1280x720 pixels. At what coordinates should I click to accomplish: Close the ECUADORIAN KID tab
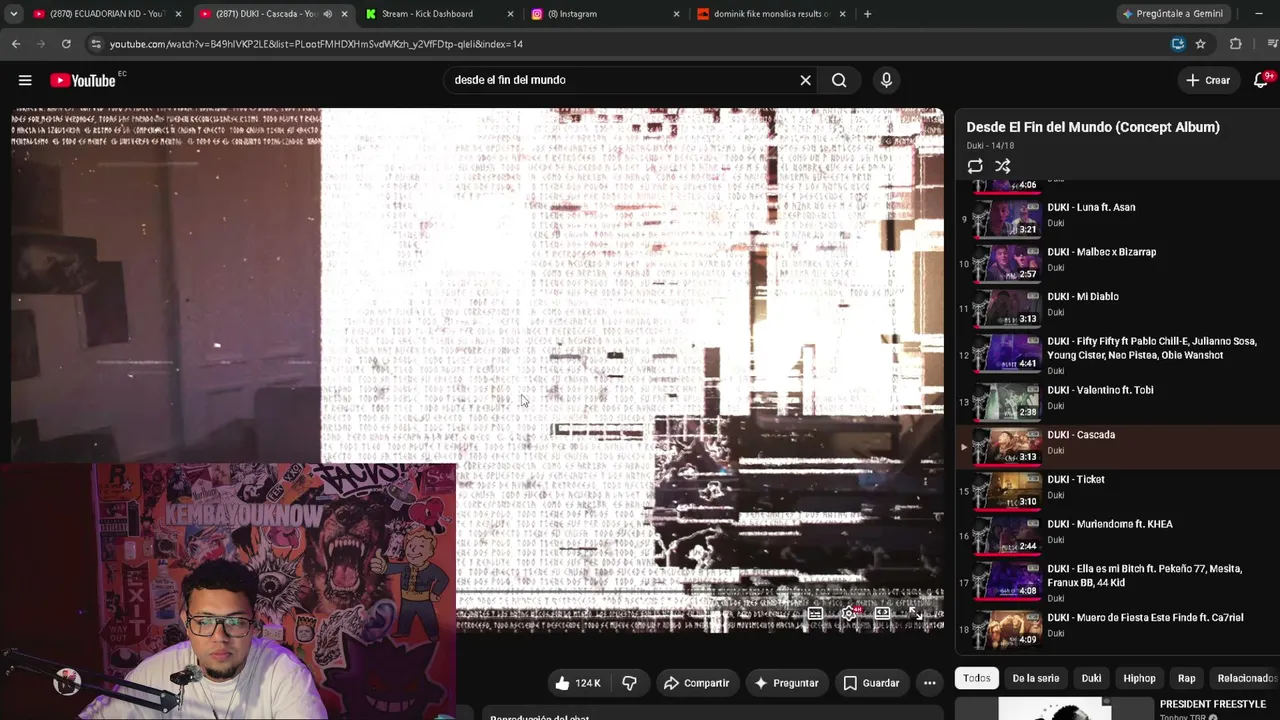(x=179, y=14)
